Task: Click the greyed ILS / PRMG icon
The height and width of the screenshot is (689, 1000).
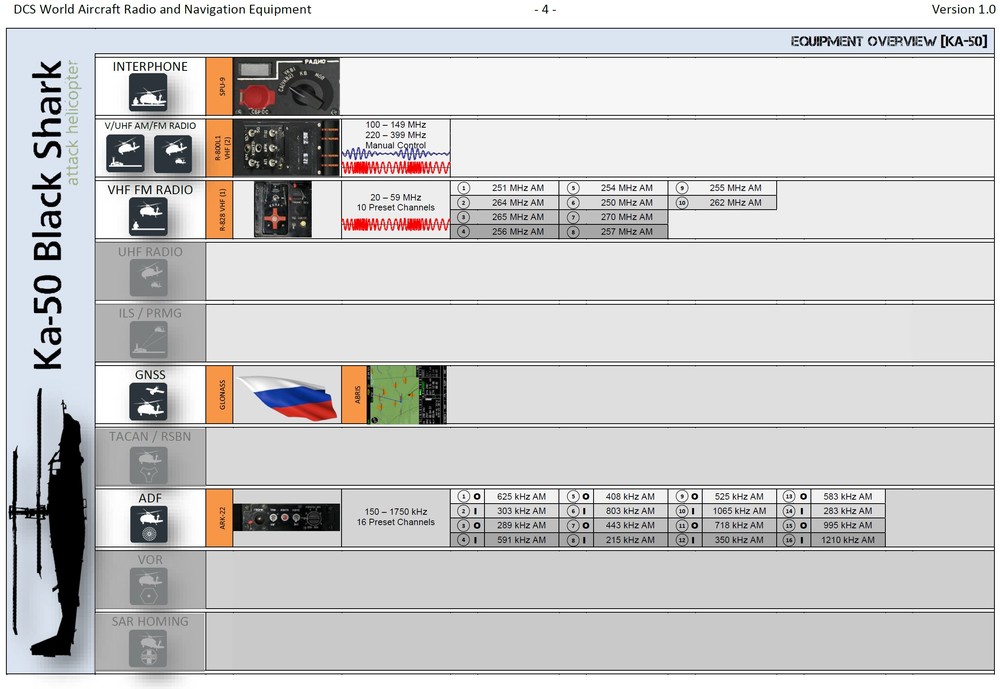Action: tap(149, 339)
